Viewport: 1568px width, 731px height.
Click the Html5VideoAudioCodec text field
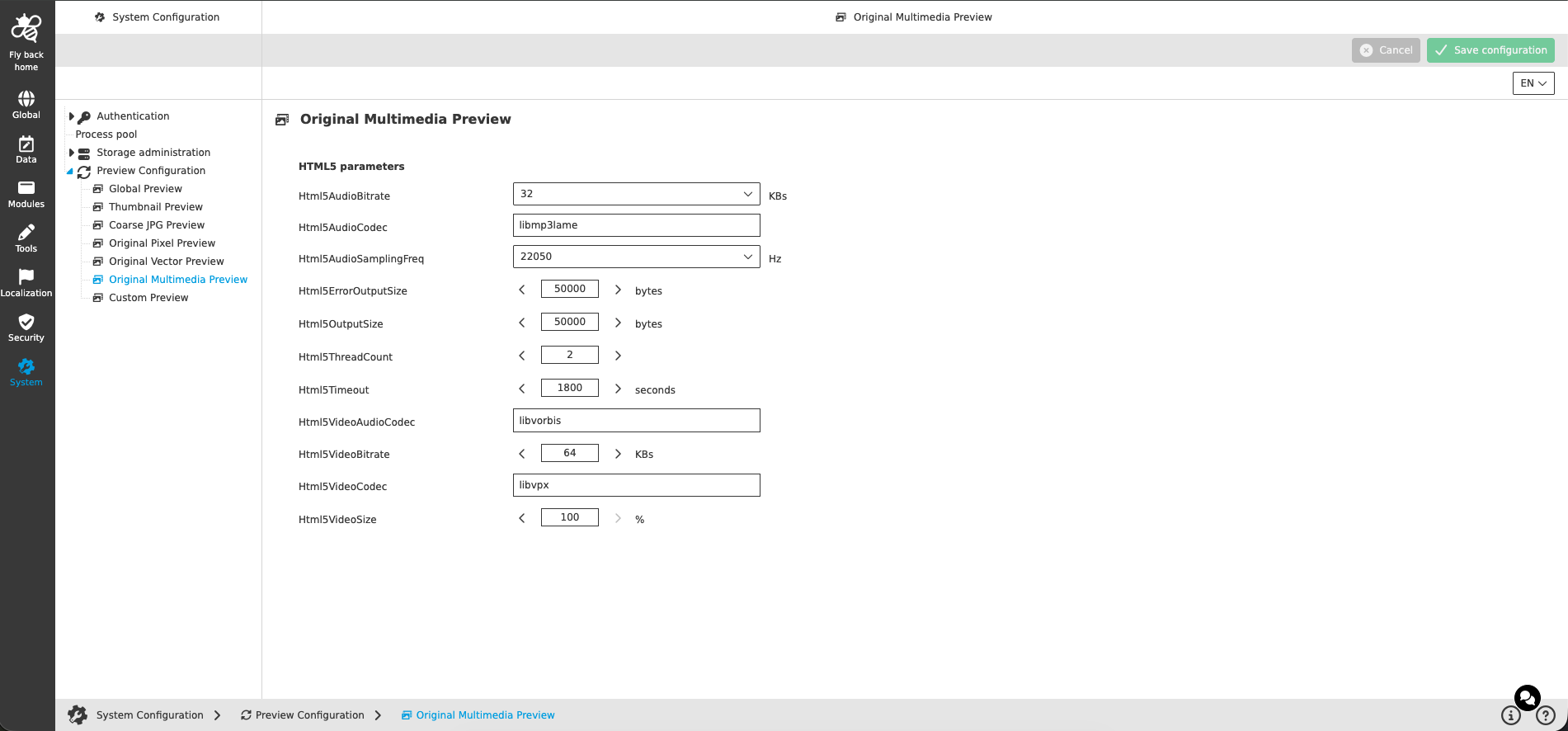click(636, 421)
